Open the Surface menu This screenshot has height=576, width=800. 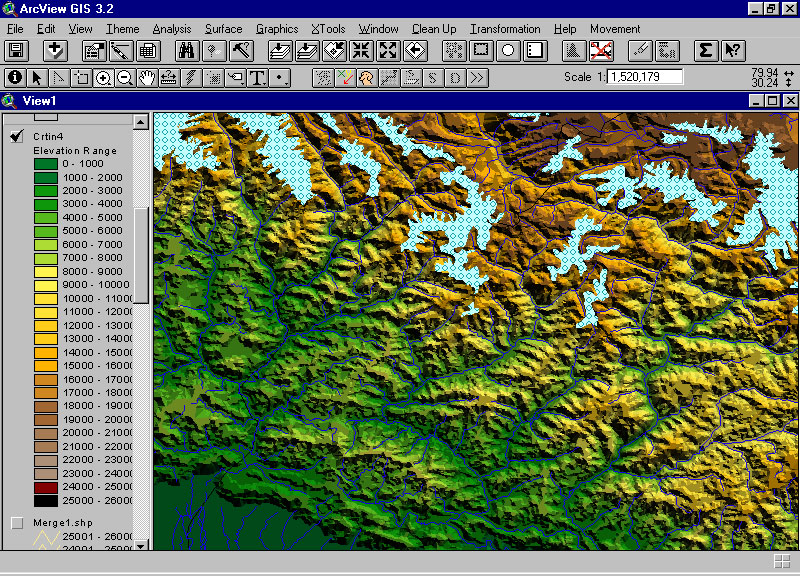(x=224, y=29)
